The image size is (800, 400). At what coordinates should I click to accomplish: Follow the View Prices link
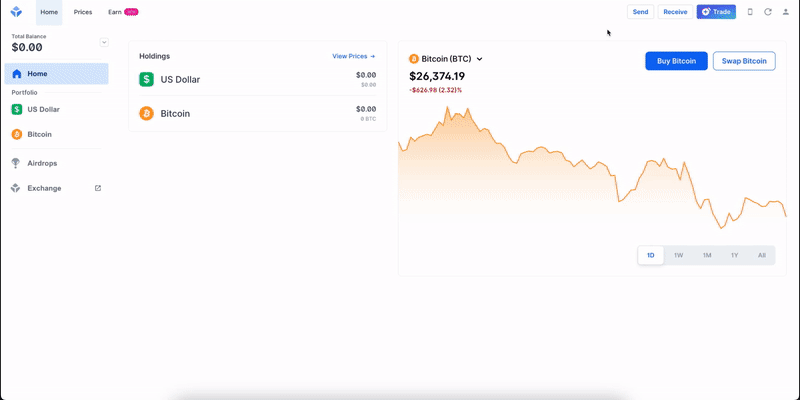[354, 56]
